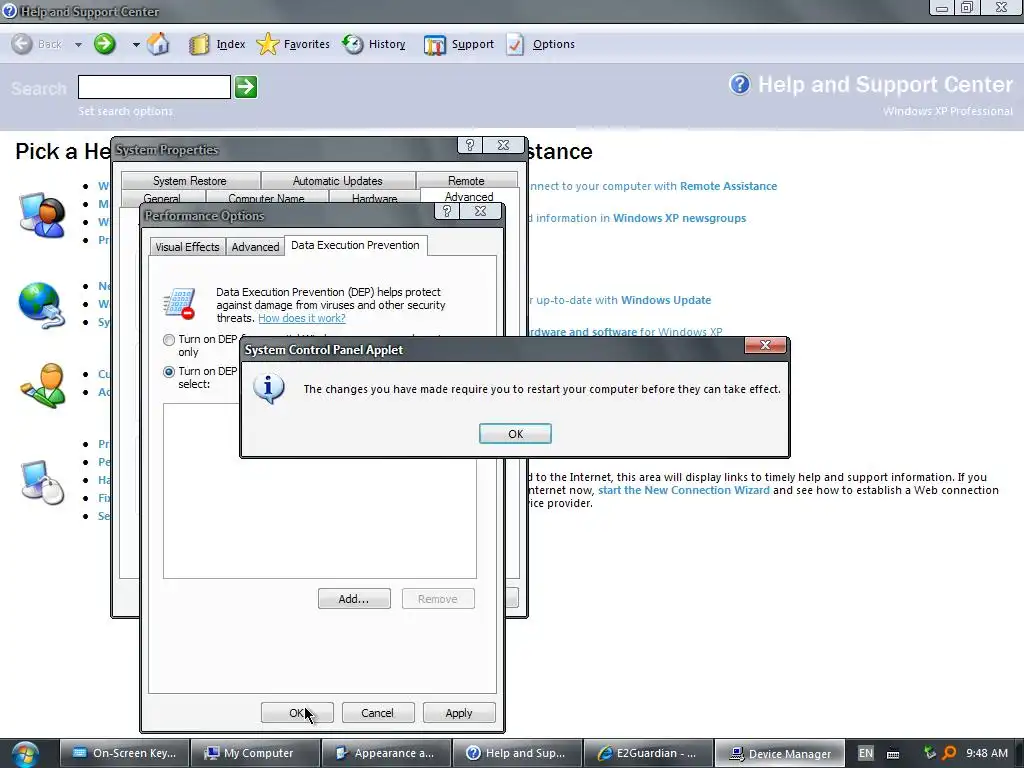Screen dimensions: 1024x768
Task: Click the keyboard tray icon
Action: 893,754
